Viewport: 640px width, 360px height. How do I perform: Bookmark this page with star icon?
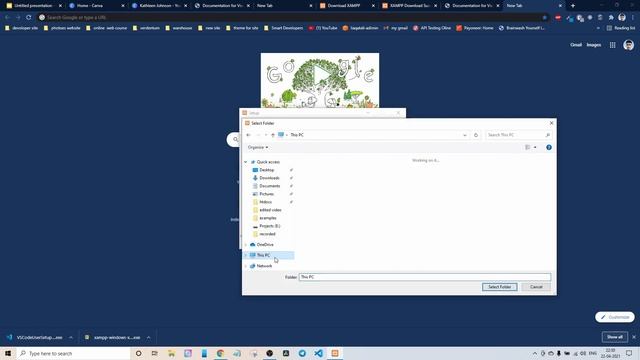click(544, 18)
